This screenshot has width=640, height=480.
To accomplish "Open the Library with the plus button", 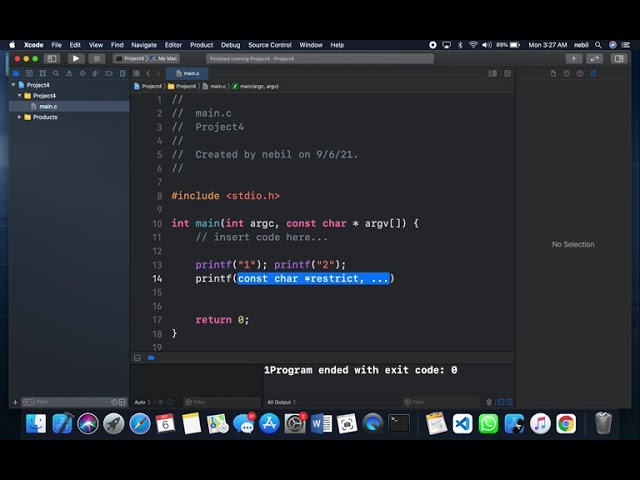I will [574, 59].
